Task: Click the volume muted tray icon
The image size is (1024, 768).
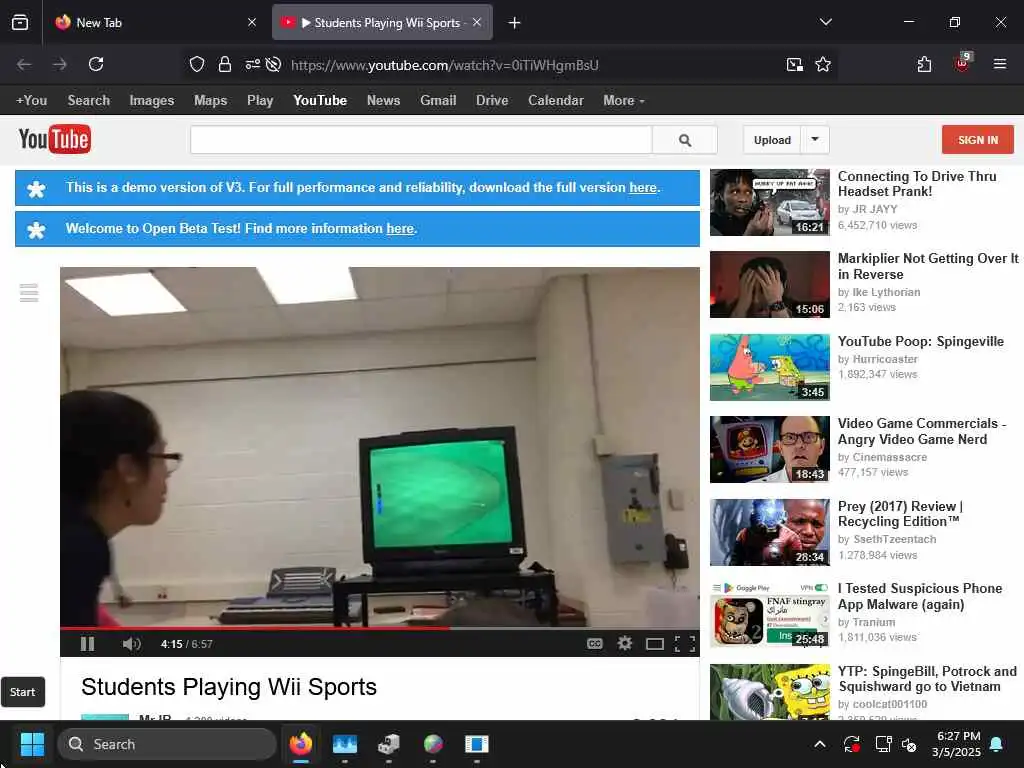Action: tap(908, 744)
